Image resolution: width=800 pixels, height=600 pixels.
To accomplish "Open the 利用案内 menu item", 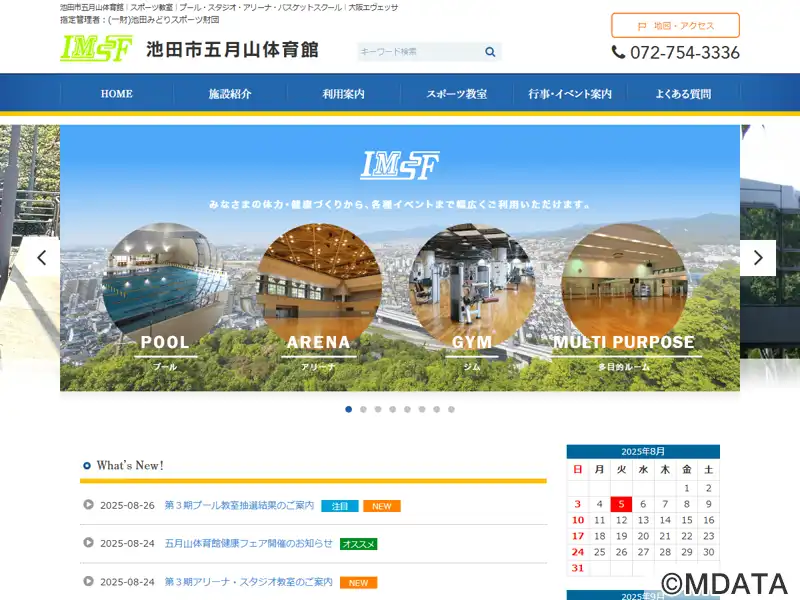I will click(343, 94).
